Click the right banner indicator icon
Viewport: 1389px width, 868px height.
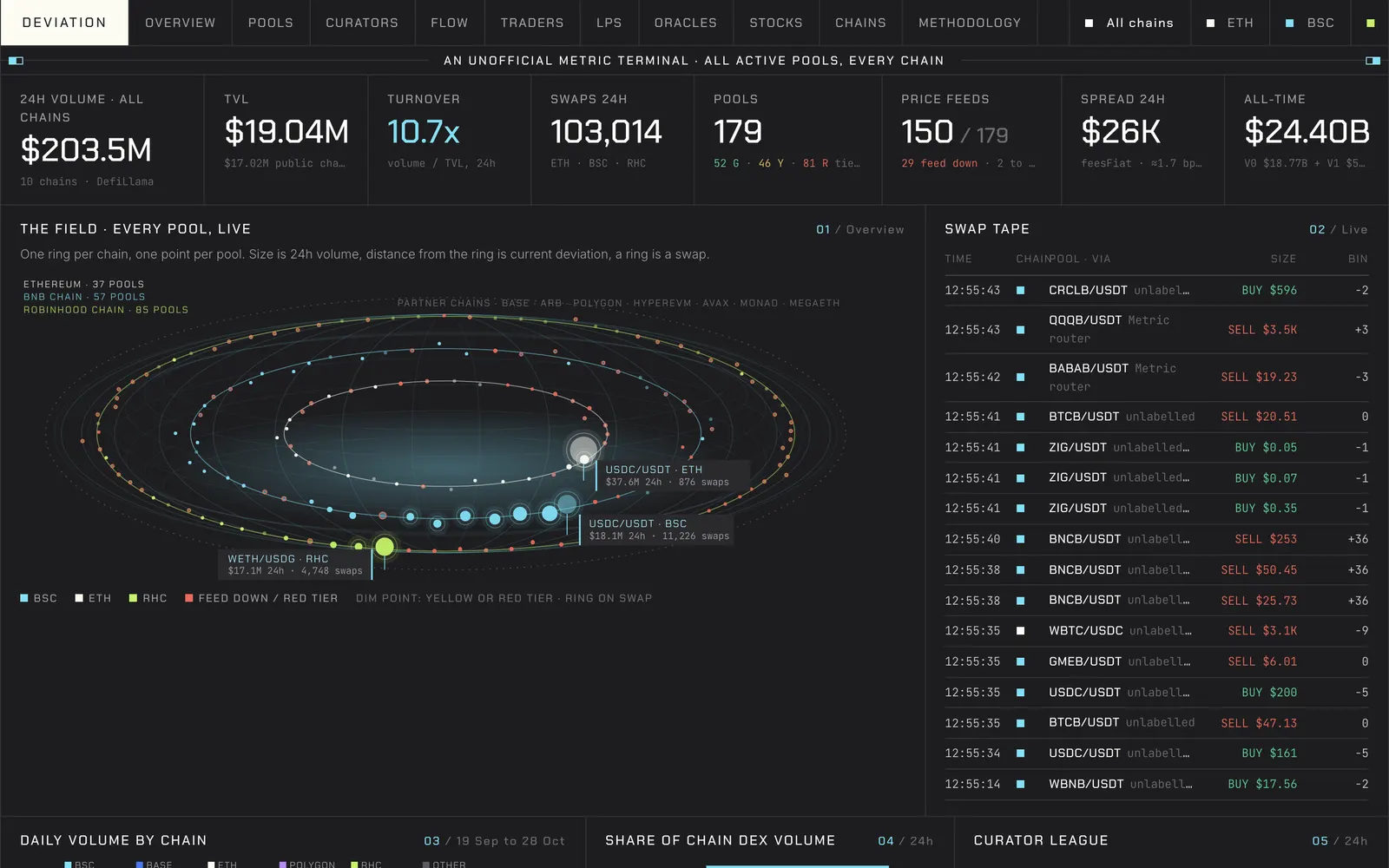[1373, 61]
